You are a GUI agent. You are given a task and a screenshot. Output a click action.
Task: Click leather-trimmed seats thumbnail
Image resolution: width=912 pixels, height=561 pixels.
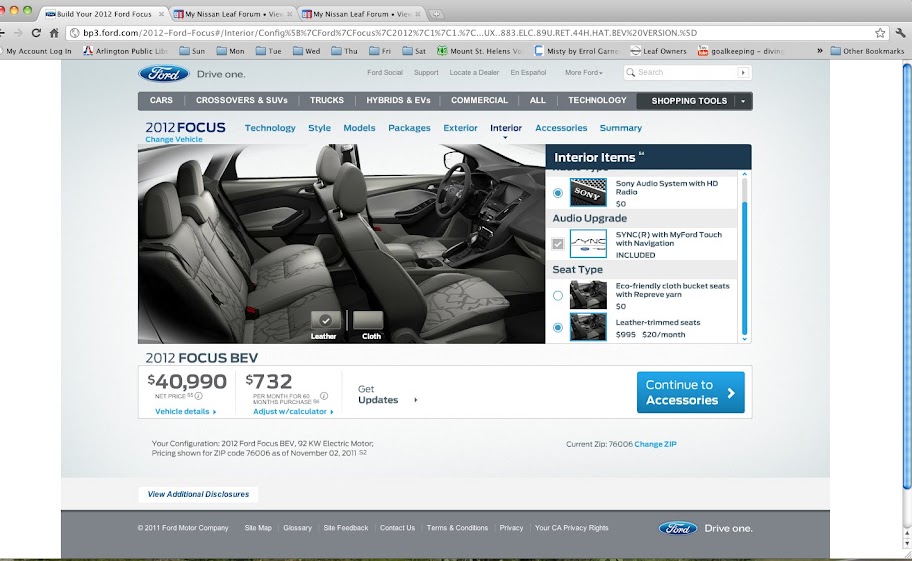588,327
